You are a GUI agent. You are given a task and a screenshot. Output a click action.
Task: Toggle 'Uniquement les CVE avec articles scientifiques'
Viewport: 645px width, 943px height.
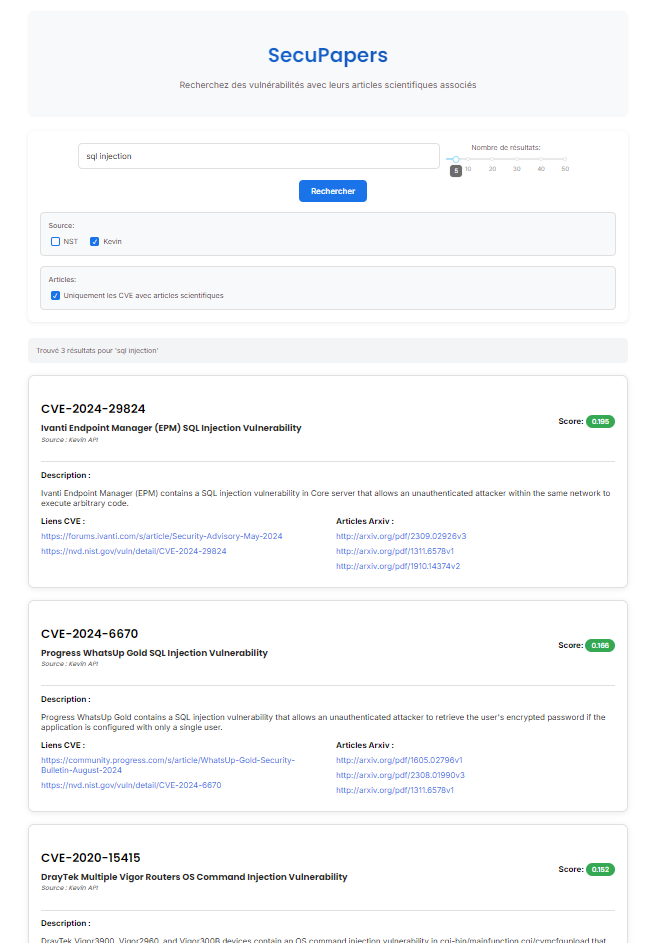[56, 296]
